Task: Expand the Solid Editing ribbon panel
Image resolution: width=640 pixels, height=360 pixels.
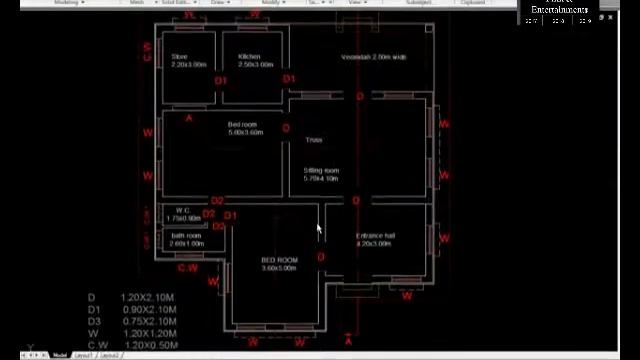Action: click(x=179, y=2)
